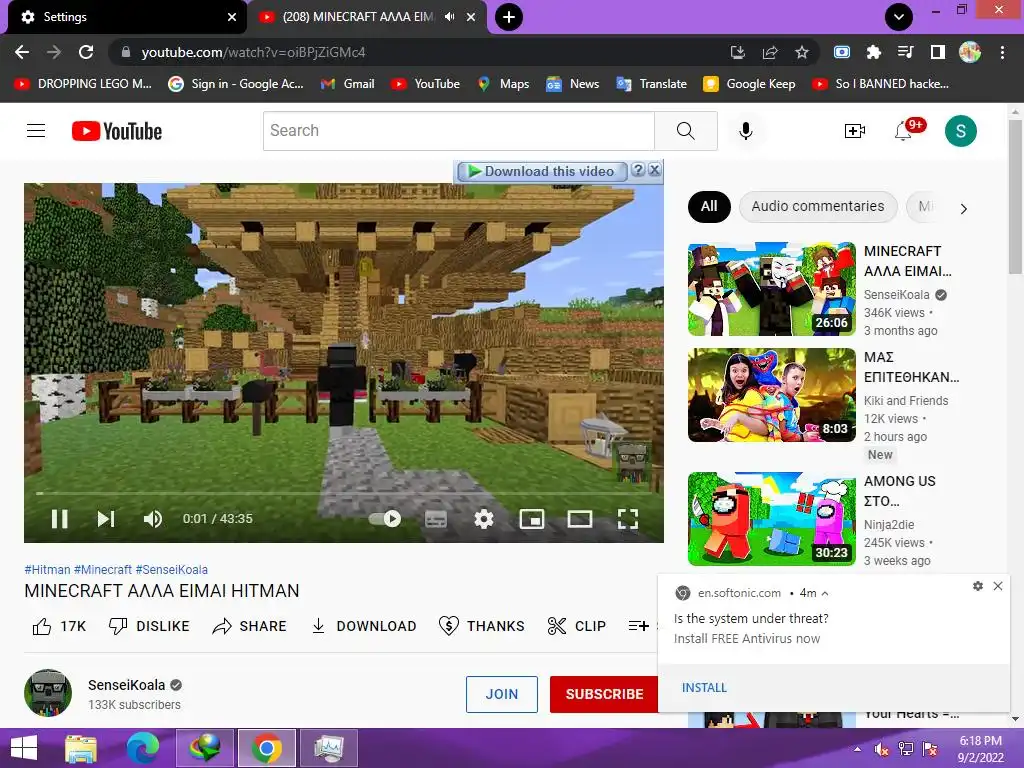Enter full screen video mode
This screenshot has height=768, width=1024.
(628, 519)
